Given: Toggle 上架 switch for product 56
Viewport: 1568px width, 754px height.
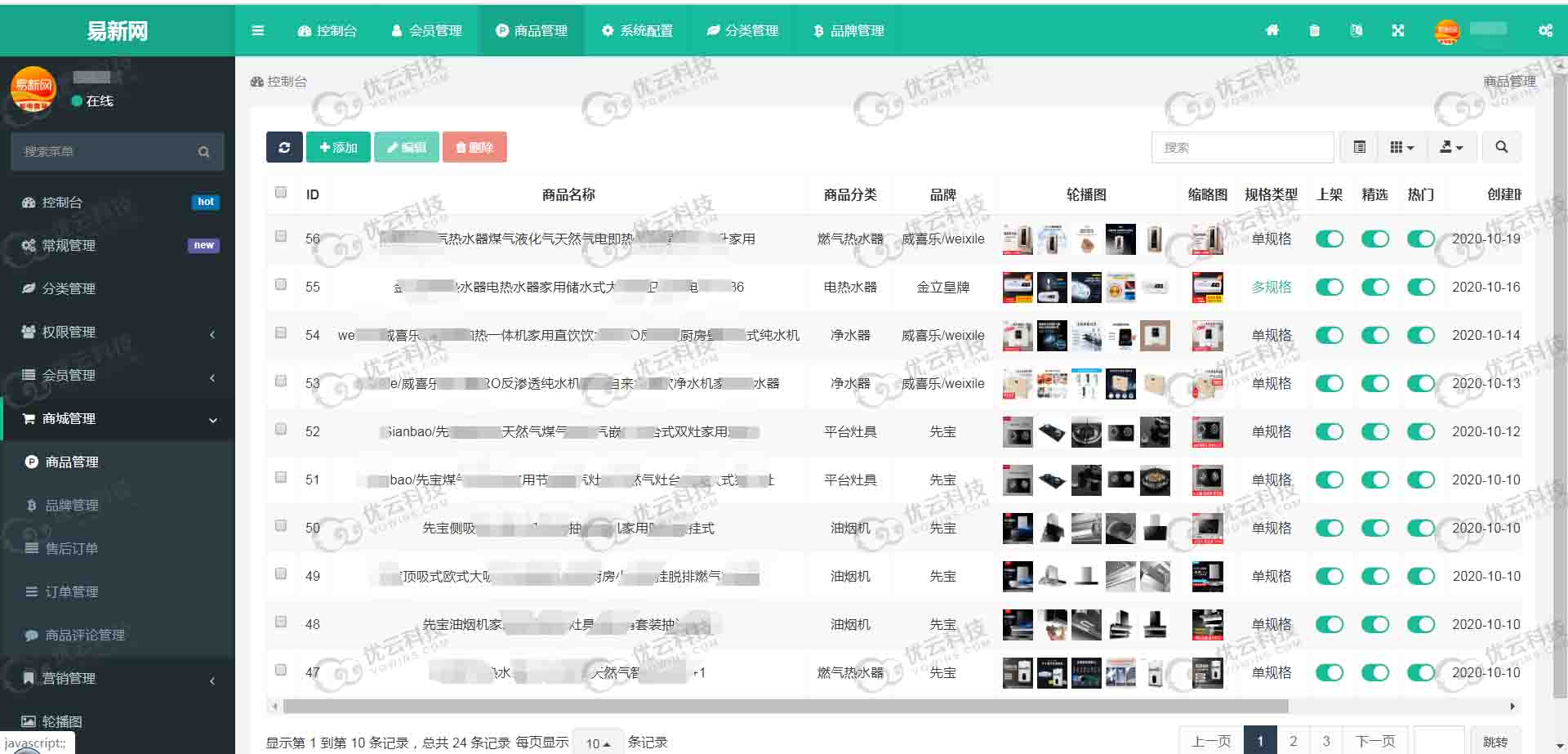Looking at the screenshot, I should (x=1330, y=239).
